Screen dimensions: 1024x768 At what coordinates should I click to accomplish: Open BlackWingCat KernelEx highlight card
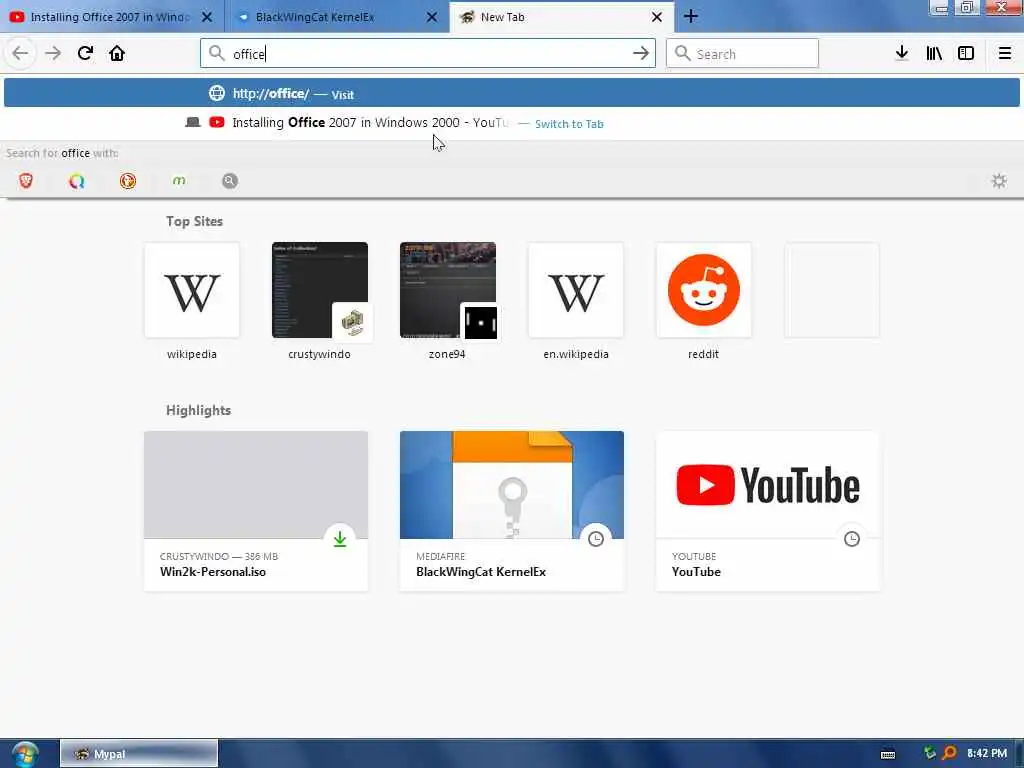point(511,511)
